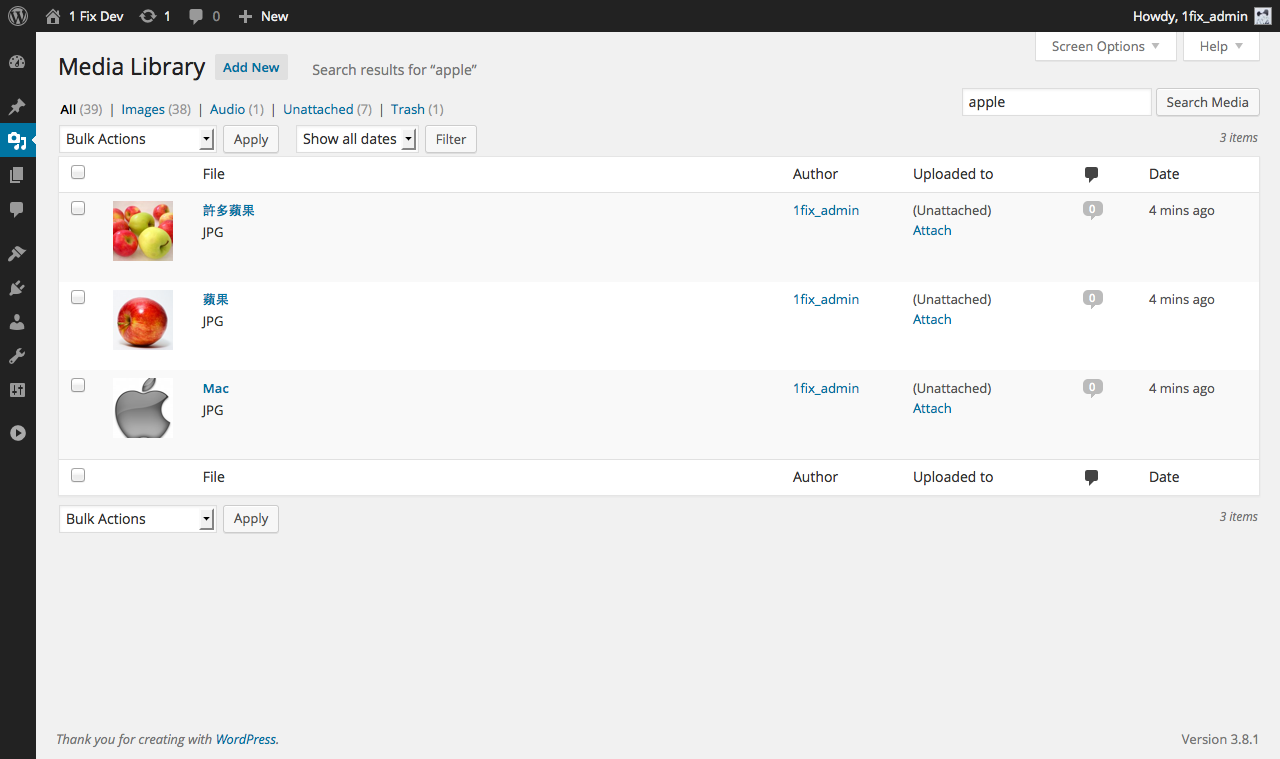Click the WordPress logo in admin bar
This screenshot has height=759, width=1280.
(18, 16)
